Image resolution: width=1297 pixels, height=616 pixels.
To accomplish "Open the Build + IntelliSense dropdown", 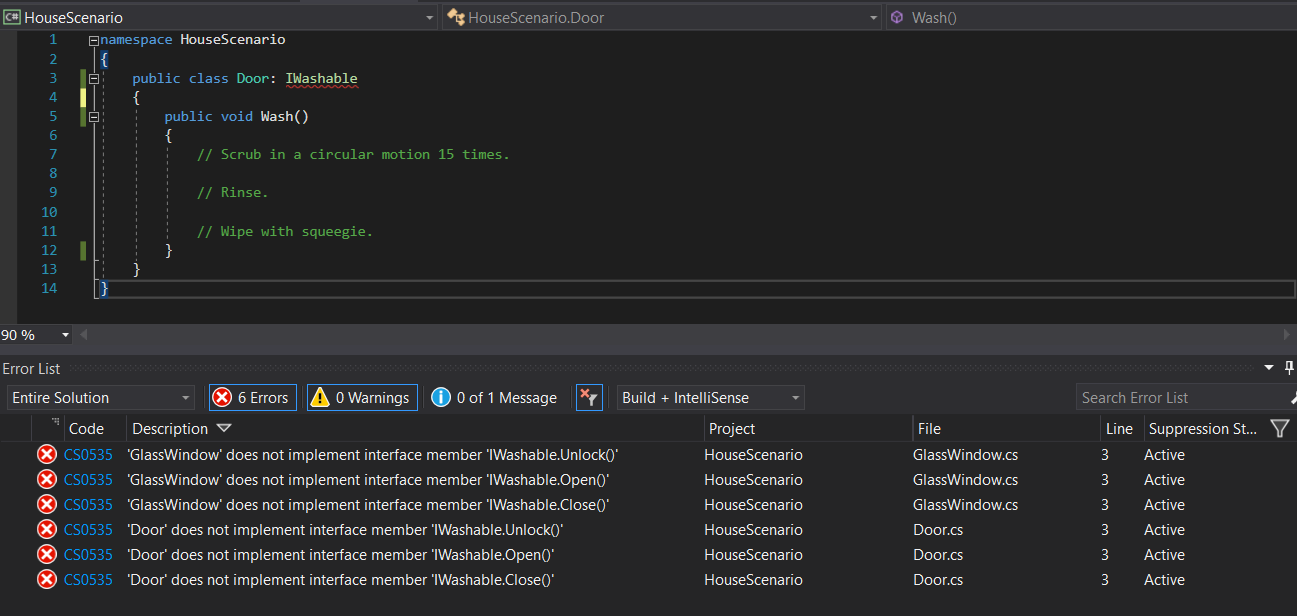I will [710, 397].
